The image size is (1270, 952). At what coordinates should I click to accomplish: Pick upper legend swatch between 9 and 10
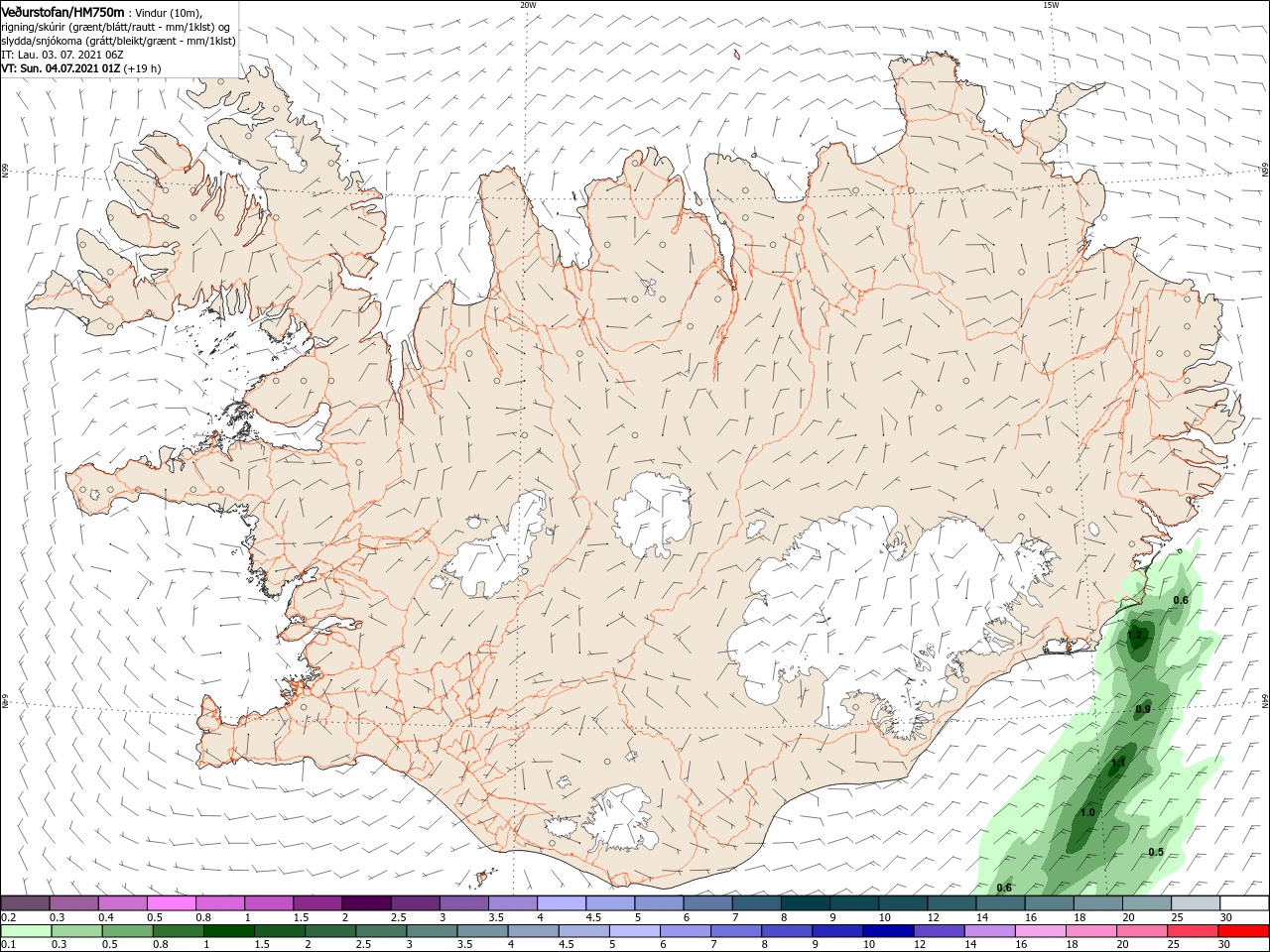click(854, 902)
